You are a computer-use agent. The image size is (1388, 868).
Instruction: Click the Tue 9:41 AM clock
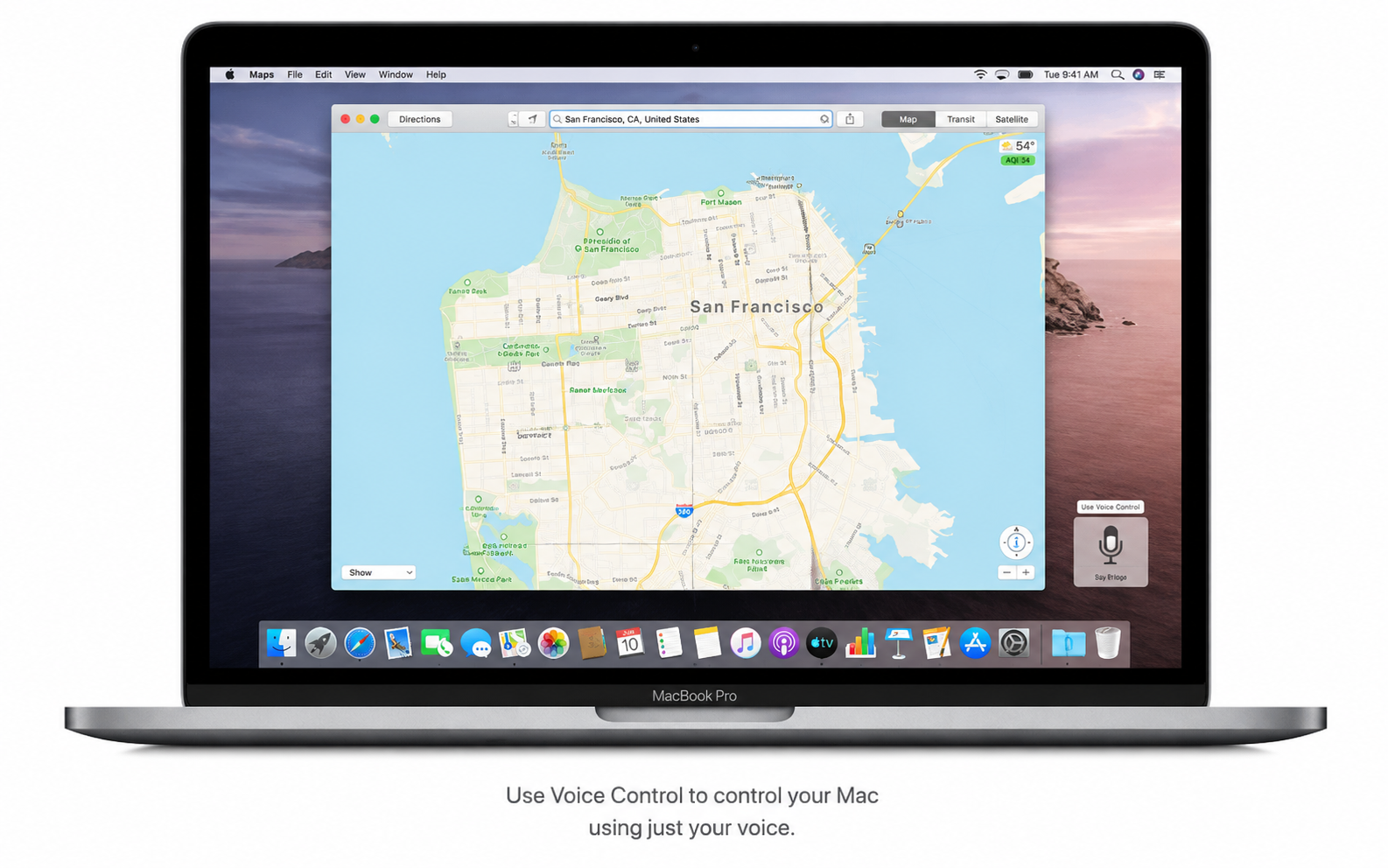pos(1071,75)
